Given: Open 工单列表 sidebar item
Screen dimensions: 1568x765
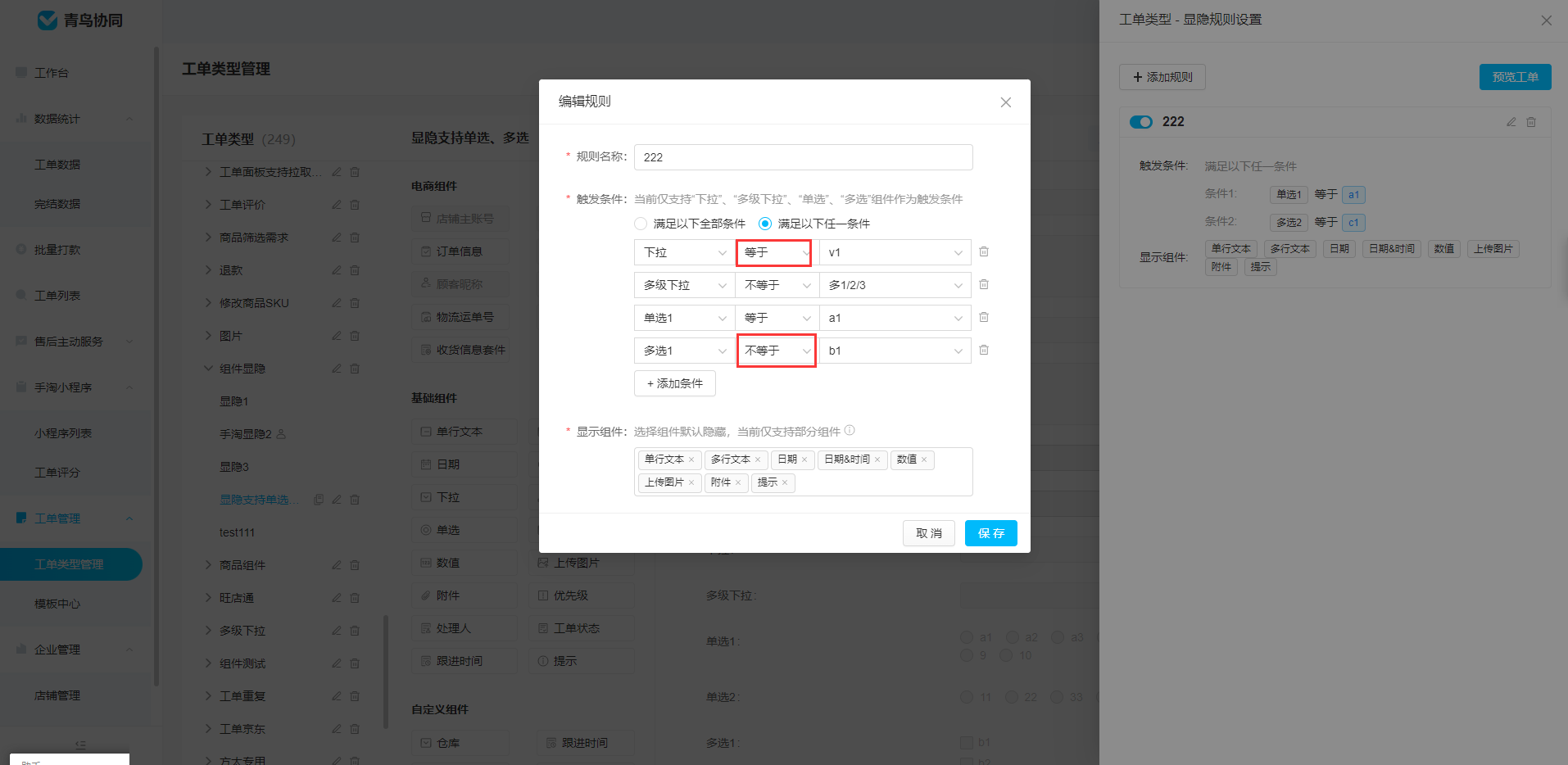Looking at the screenshot, I should tap(57, 296).
